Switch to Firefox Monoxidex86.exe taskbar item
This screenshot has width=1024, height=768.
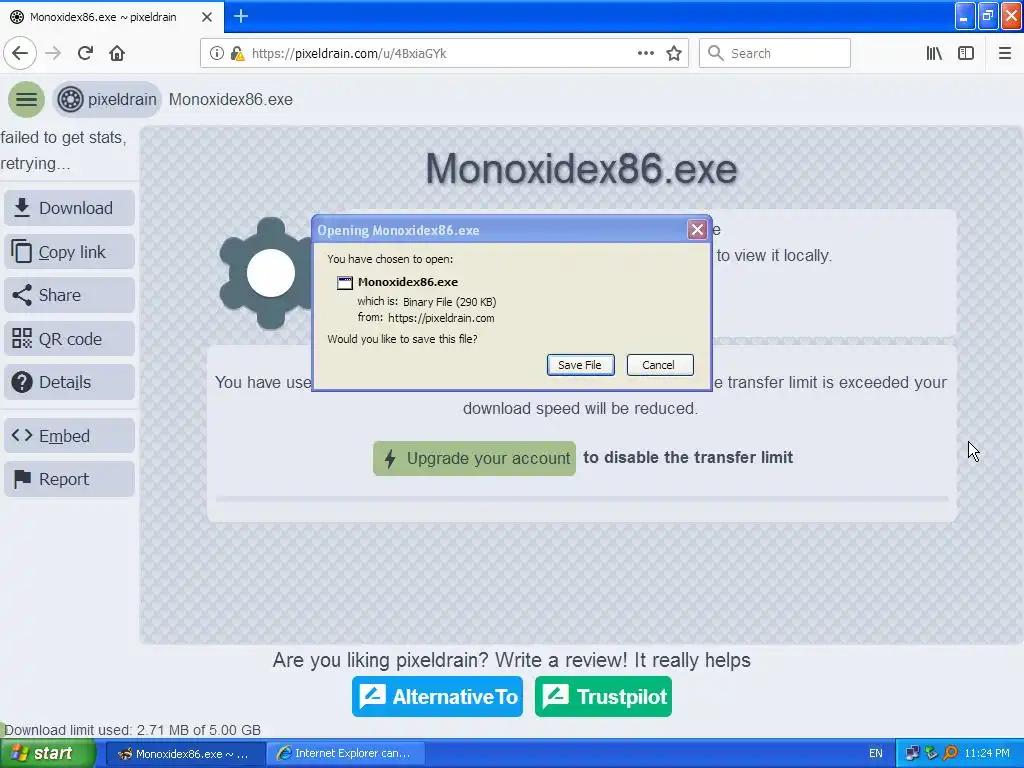[184, 754]
